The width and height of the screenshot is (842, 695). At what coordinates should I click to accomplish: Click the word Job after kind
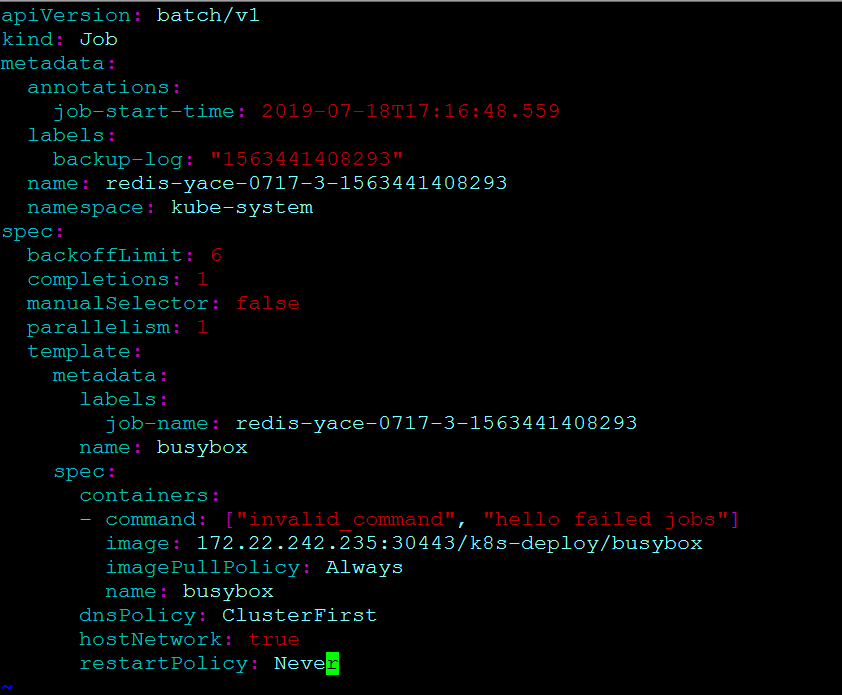(98, 39)
